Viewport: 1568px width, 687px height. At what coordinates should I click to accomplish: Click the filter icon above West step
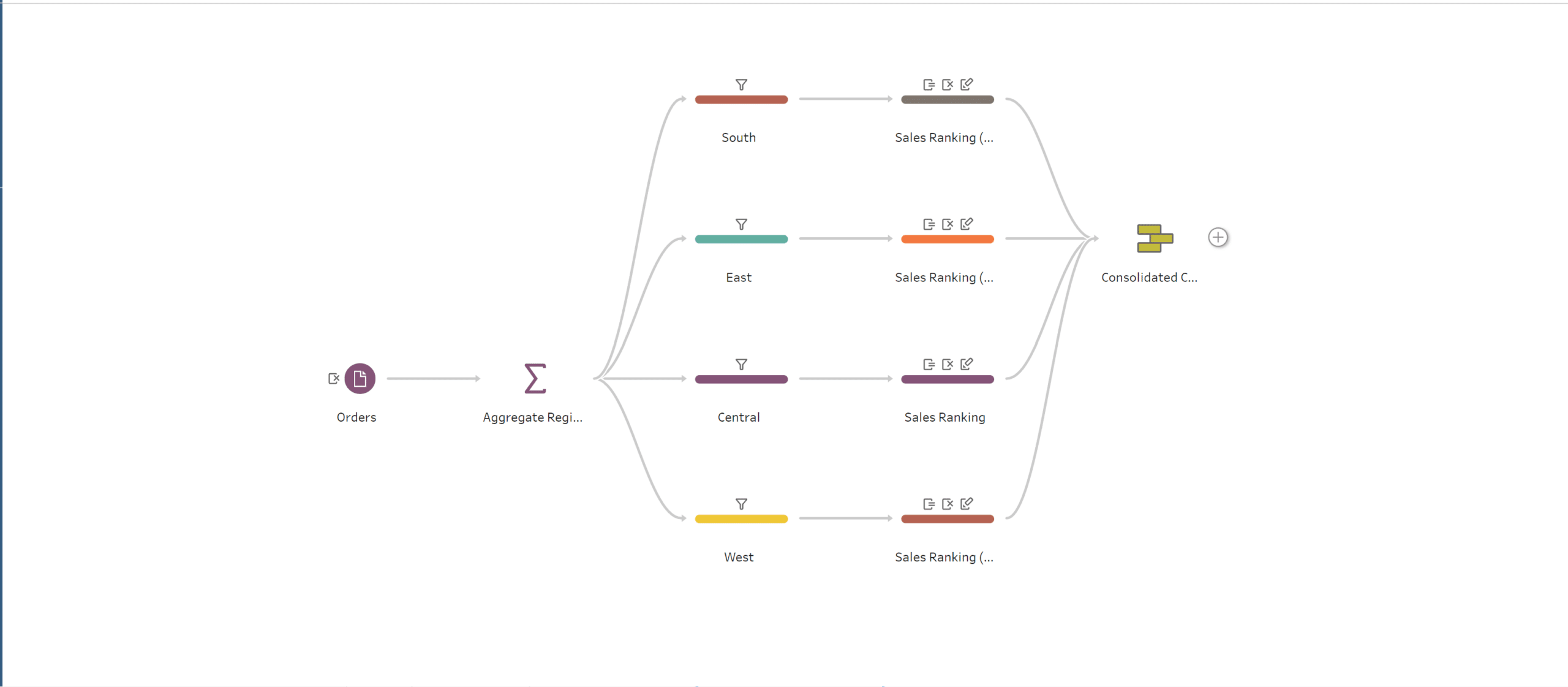pos(741,504)
